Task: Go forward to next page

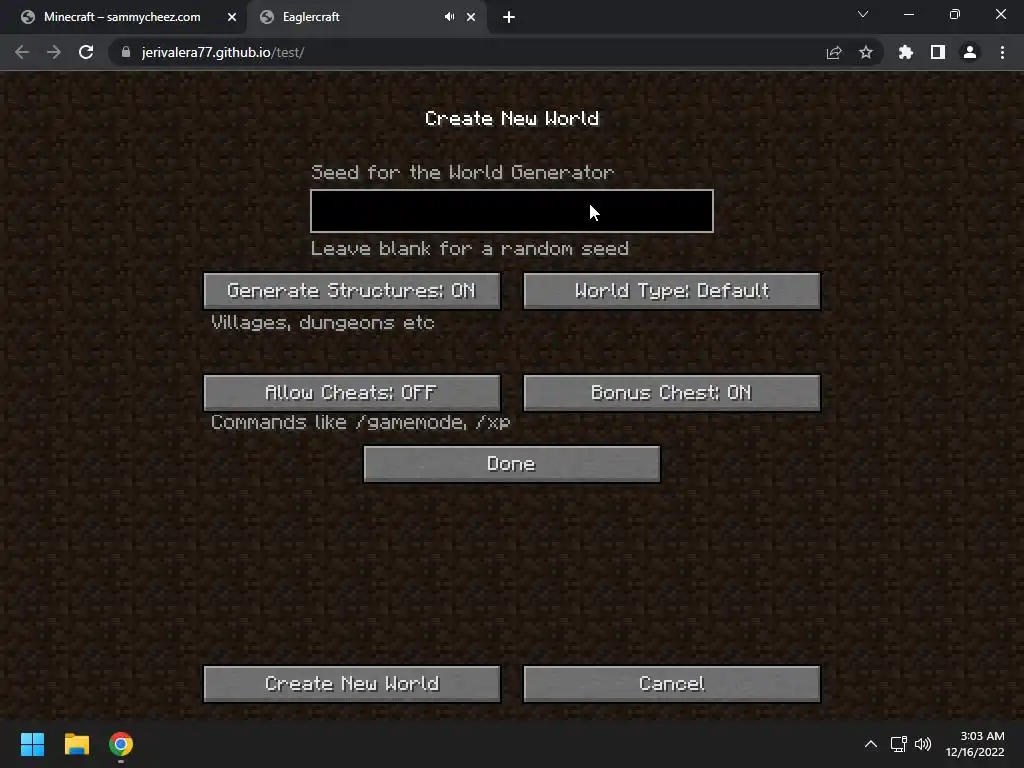Action: coord(54,52)
